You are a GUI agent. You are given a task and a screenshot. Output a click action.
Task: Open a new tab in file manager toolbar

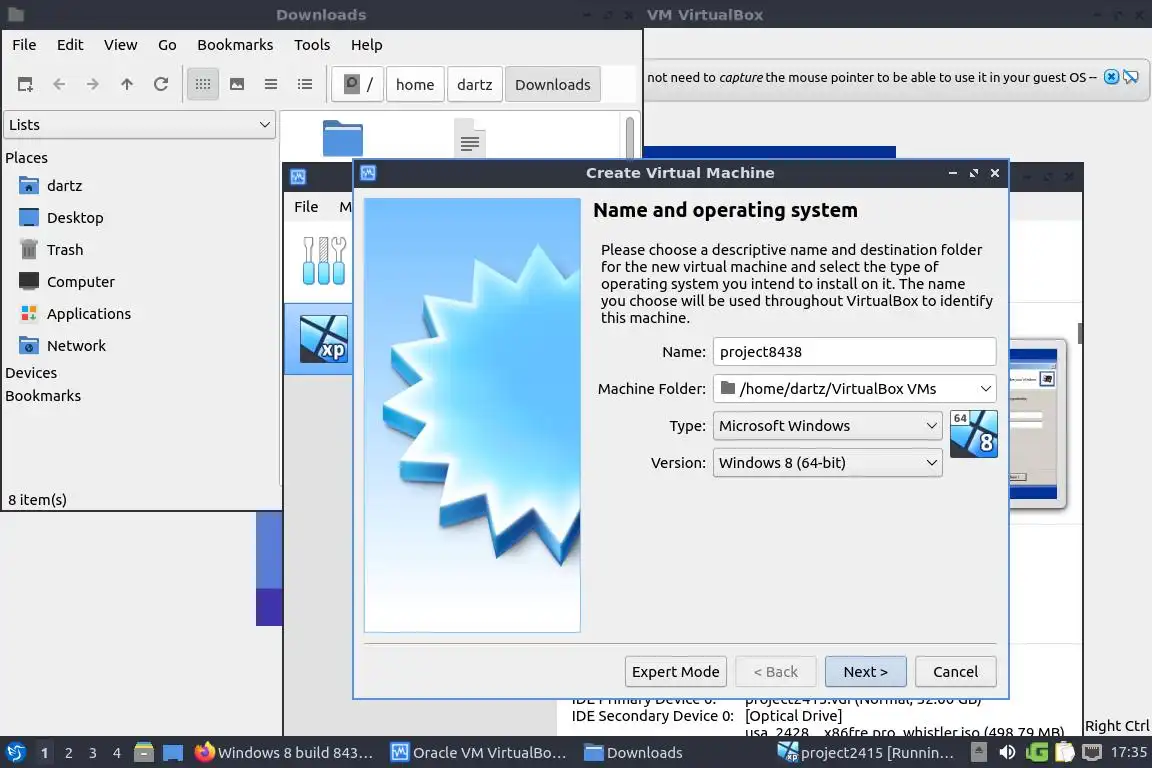25,85
